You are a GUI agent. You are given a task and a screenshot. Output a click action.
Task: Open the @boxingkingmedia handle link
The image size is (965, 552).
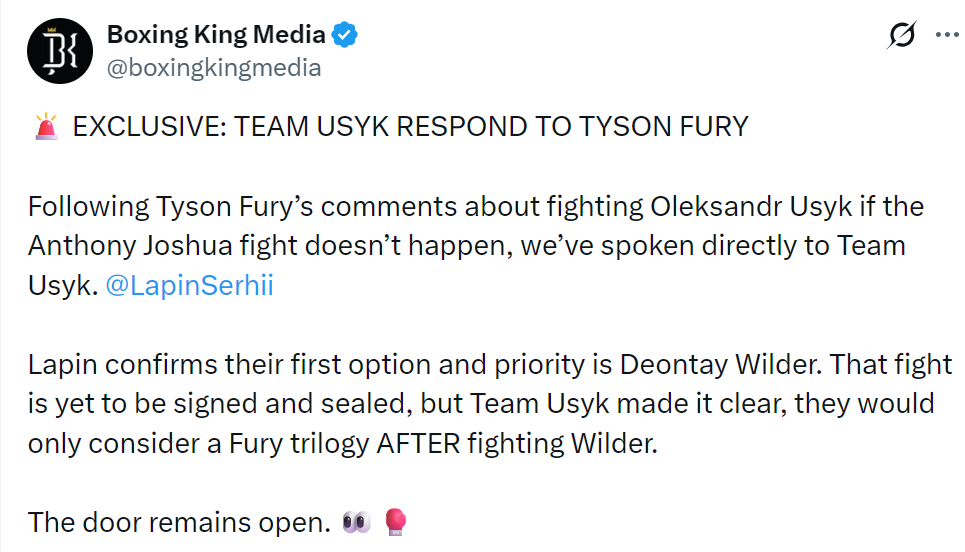[214, 68]
